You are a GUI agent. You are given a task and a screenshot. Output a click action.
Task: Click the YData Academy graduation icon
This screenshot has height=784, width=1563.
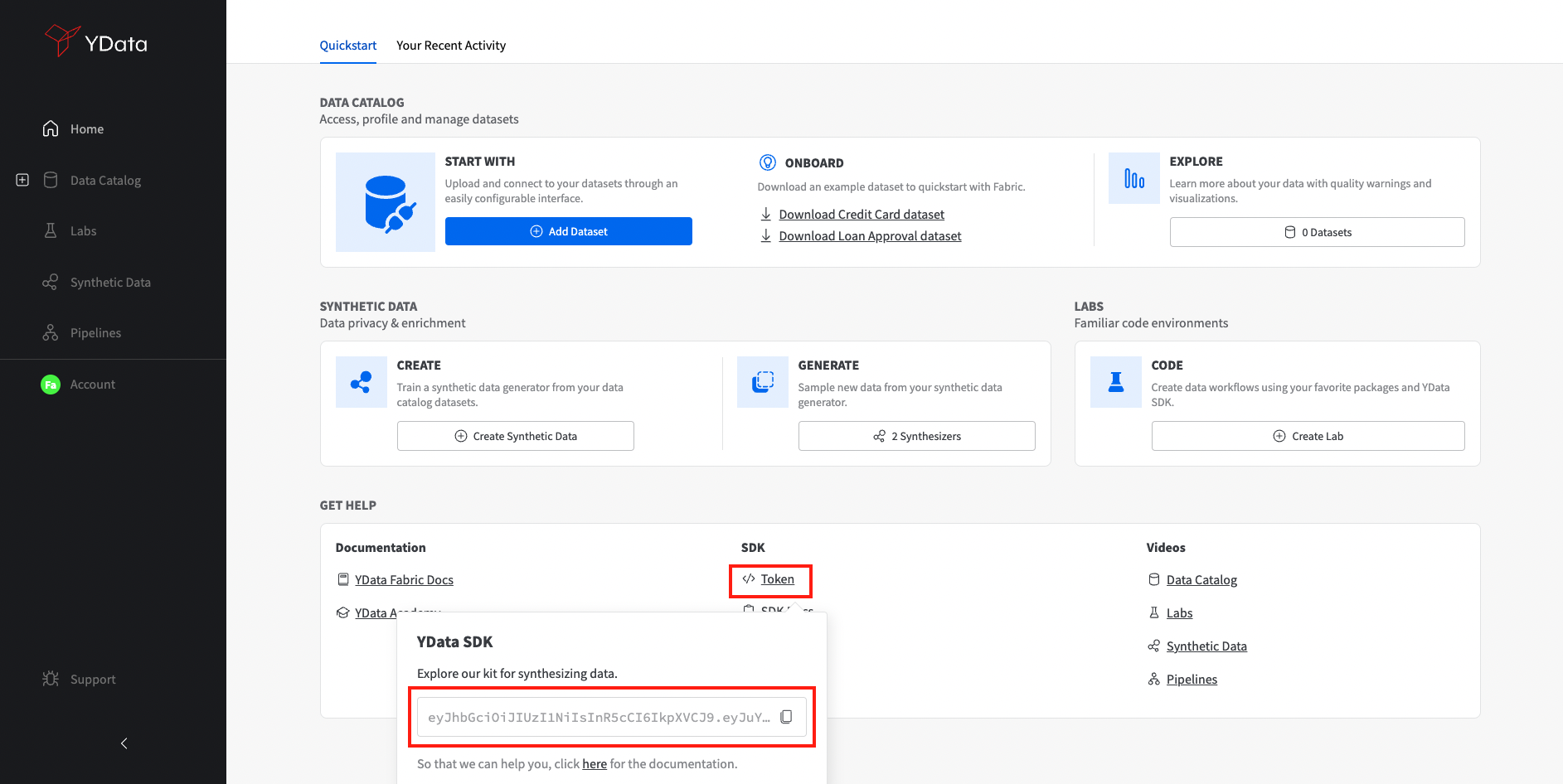(x=343, y=612)
